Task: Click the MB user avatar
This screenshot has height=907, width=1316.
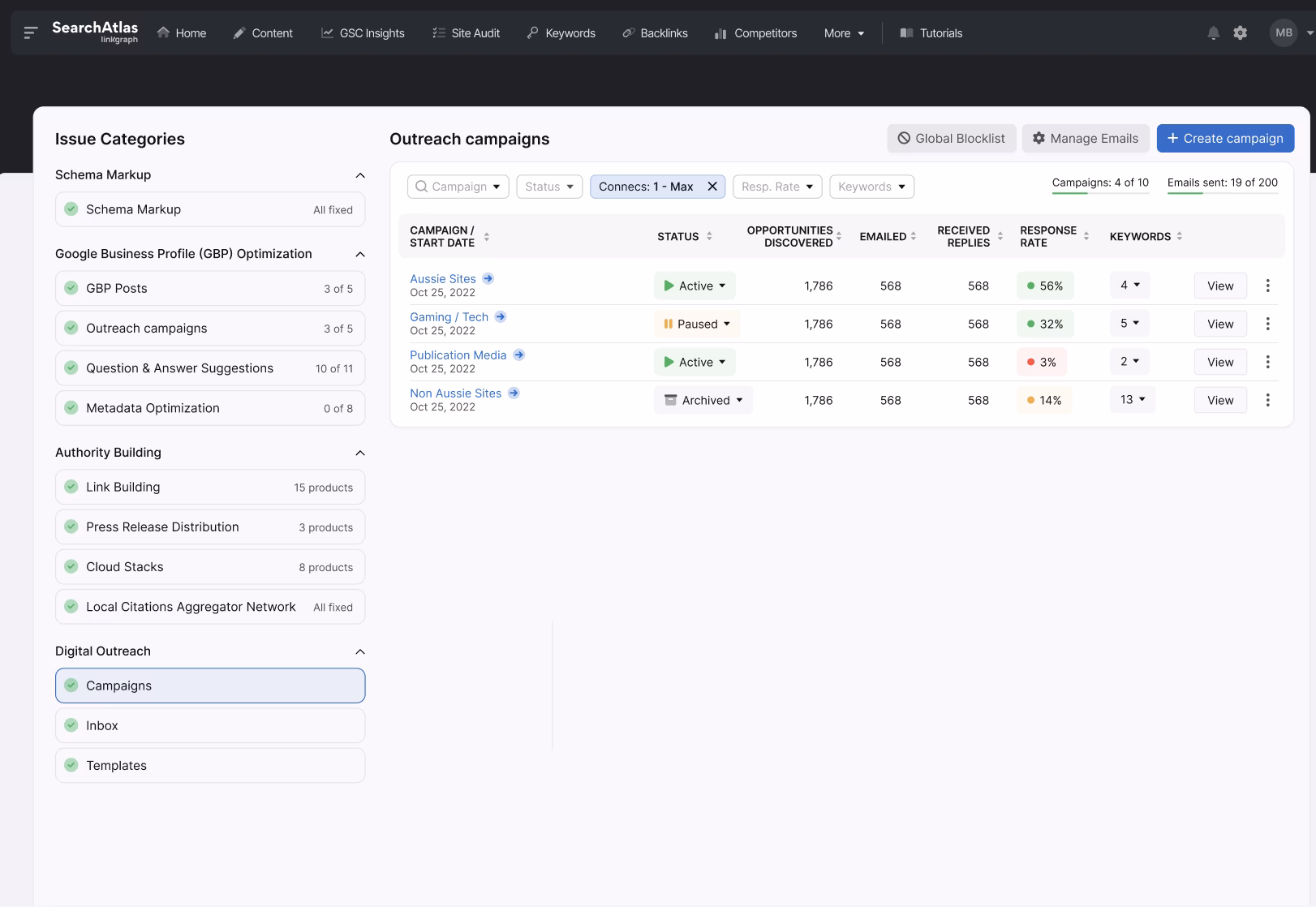Action: 1283,33
